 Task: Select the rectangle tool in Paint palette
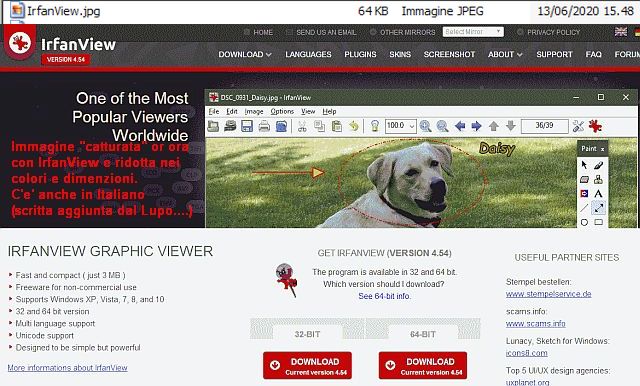point(598,222)
